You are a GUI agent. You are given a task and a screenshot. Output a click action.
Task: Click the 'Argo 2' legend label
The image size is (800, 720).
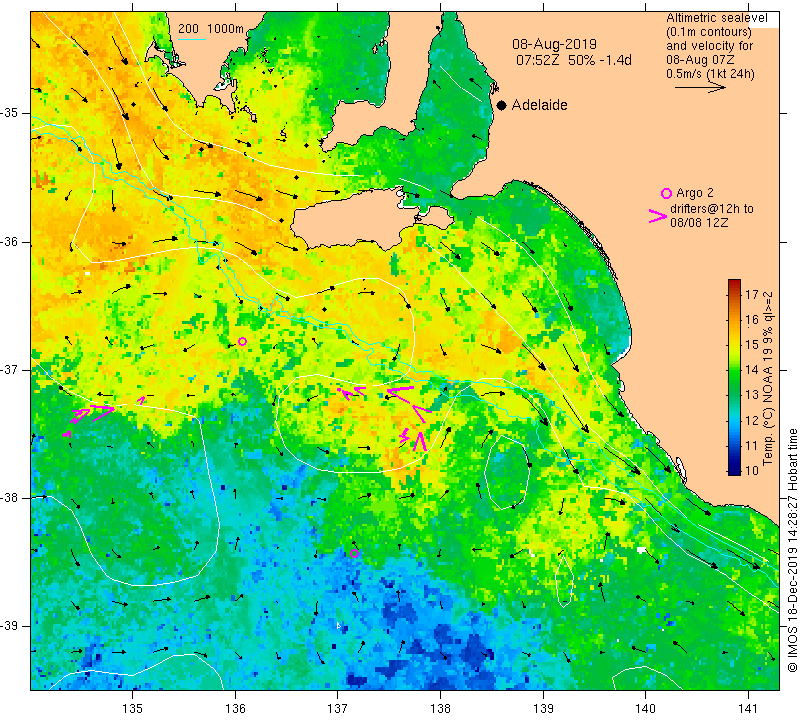point(694,193)
